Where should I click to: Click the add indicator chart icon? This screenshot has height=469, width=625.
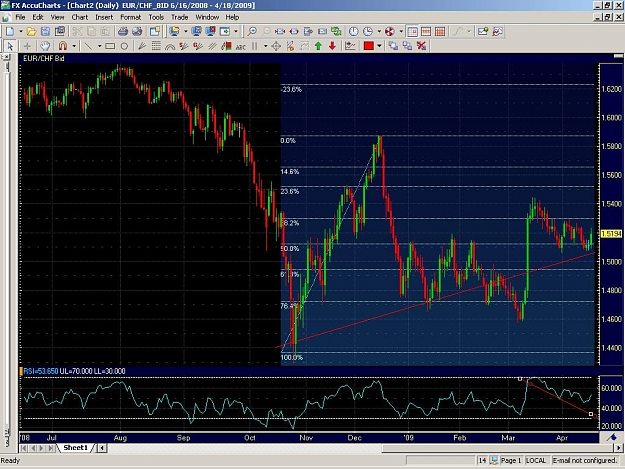click(x=350, y=46)
